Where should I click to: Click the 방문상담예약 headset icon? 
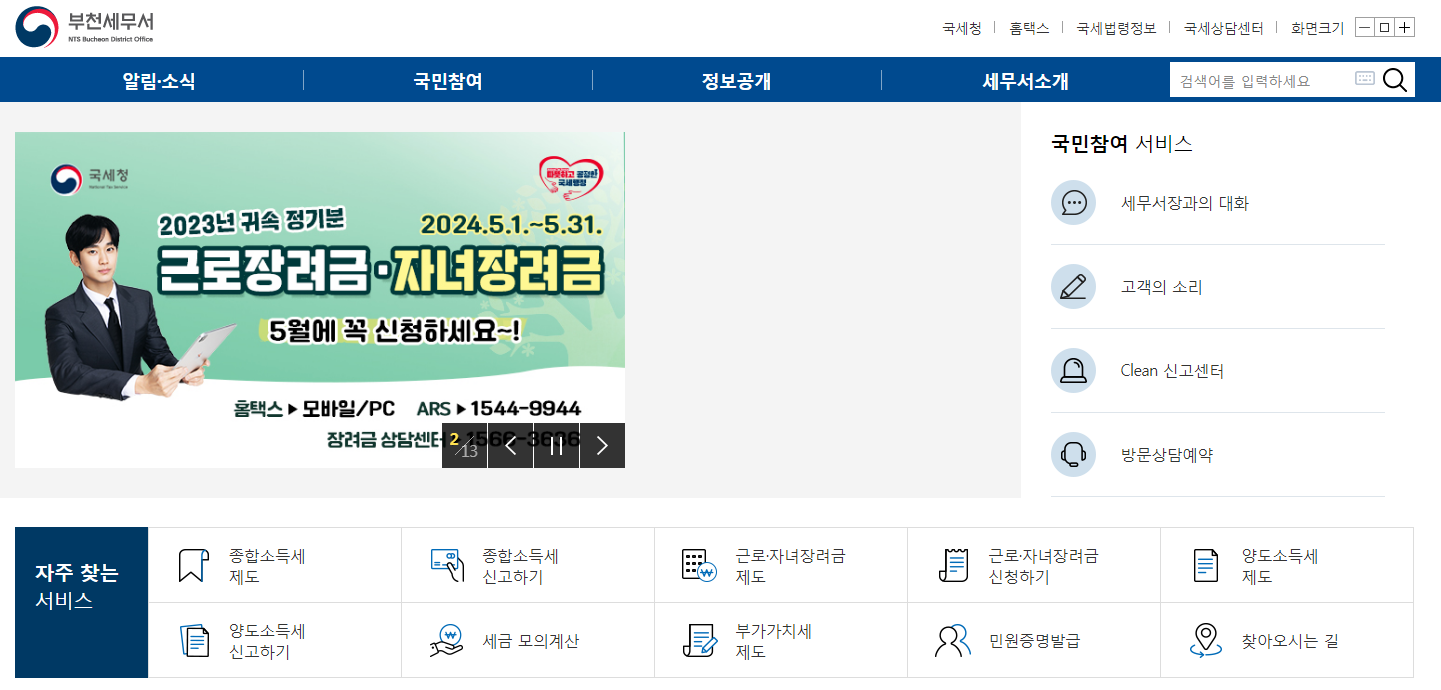coord(1073,454)
